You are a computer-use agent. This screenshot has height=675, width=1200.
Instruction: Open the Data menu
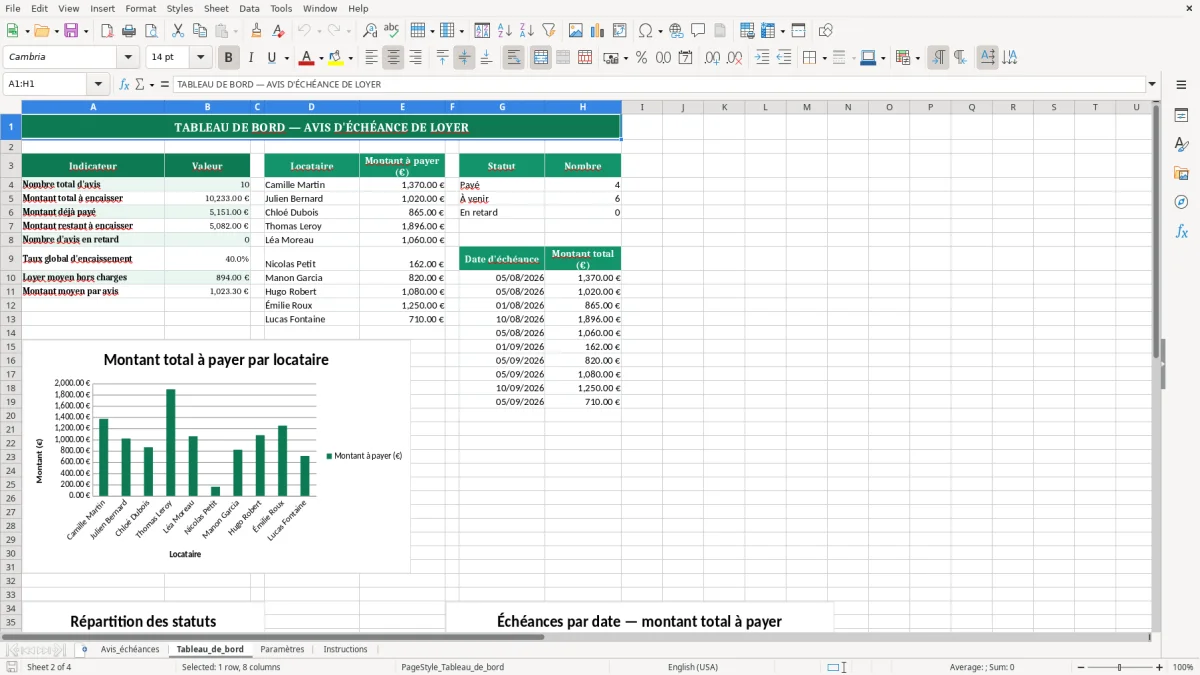(x=249, y=8)
